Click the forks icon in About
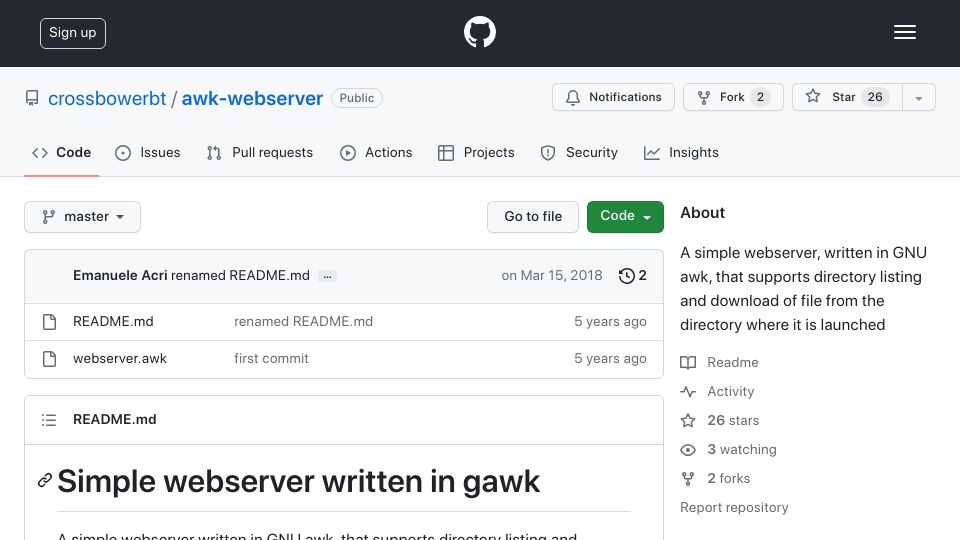Screen dimensions: 960x540 tap(688, 479)
